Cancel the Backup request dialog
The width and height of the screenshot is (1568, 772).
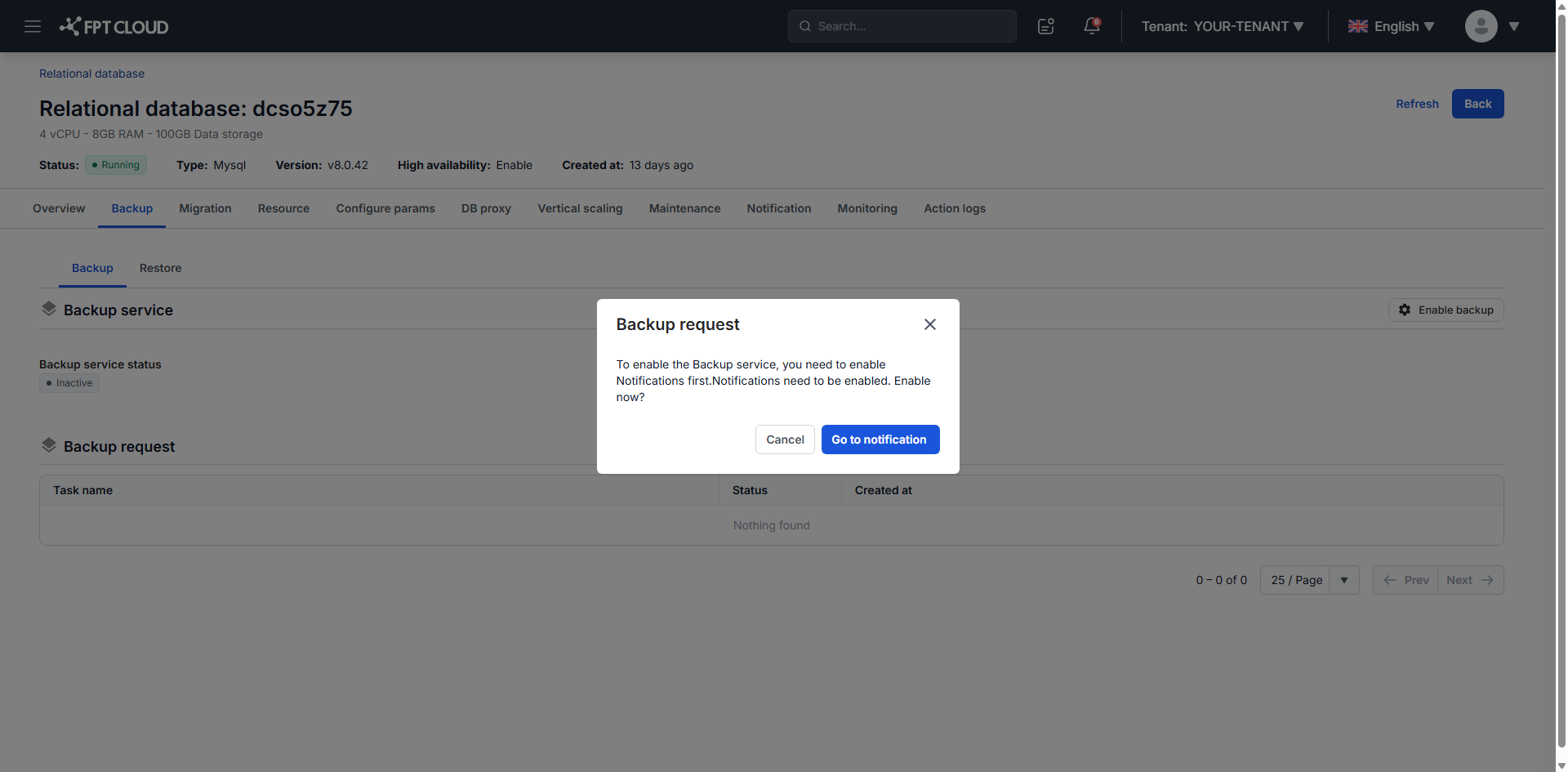(x=785, y=440)
